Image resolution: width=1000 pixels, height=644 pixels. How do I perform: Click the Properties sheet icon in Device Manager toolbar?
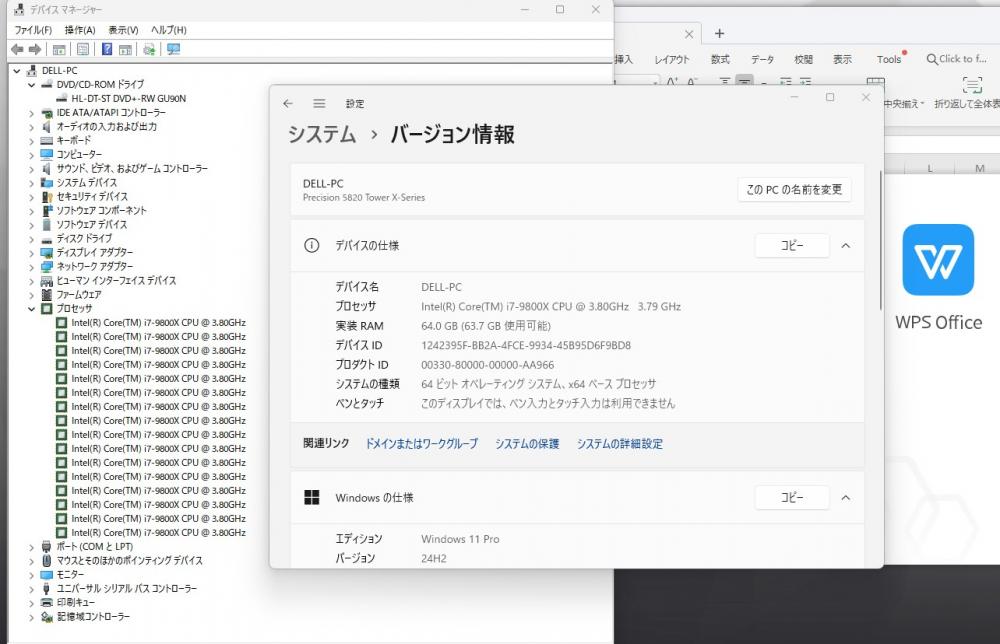pyautogui.click(x=83, y=49)
